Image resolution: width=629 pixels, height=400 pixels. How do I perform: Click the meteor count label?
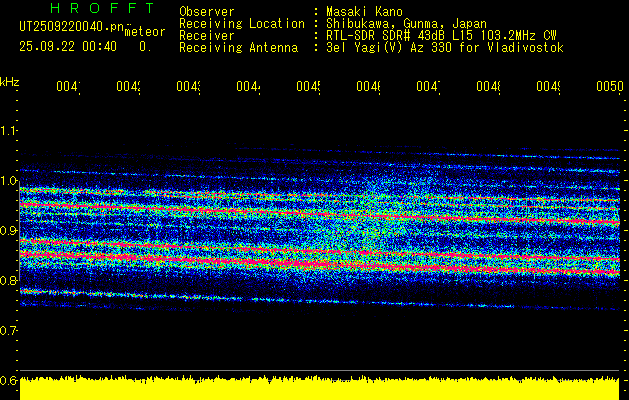pos(144,32)
